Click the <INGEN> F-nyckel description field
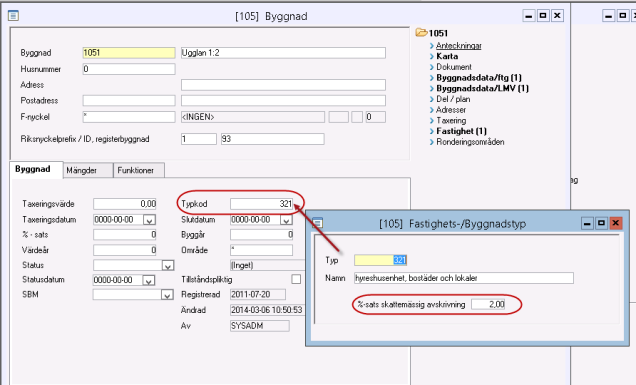This screenshot has width=636, height=385. [253, 117]
